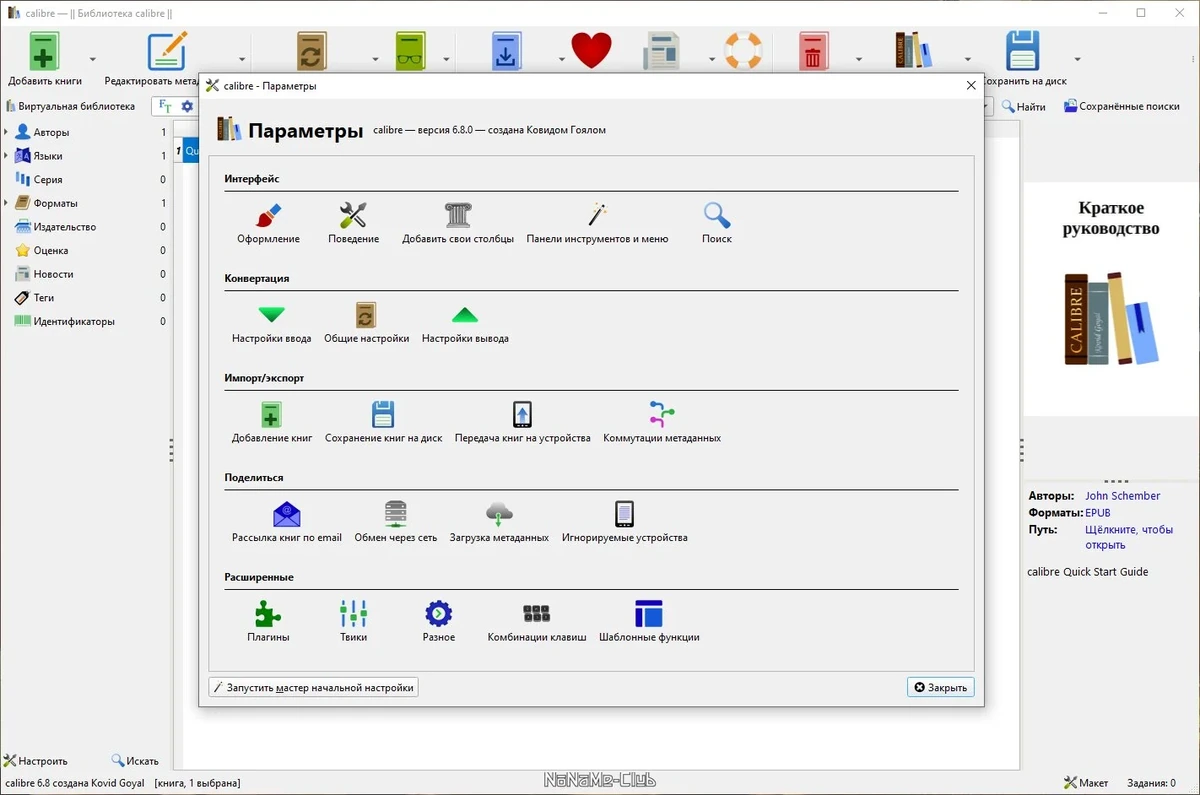Open dropdown arrow next to library icon
The width and height of the screenshot is (1200, 795).
coord(968,59)
